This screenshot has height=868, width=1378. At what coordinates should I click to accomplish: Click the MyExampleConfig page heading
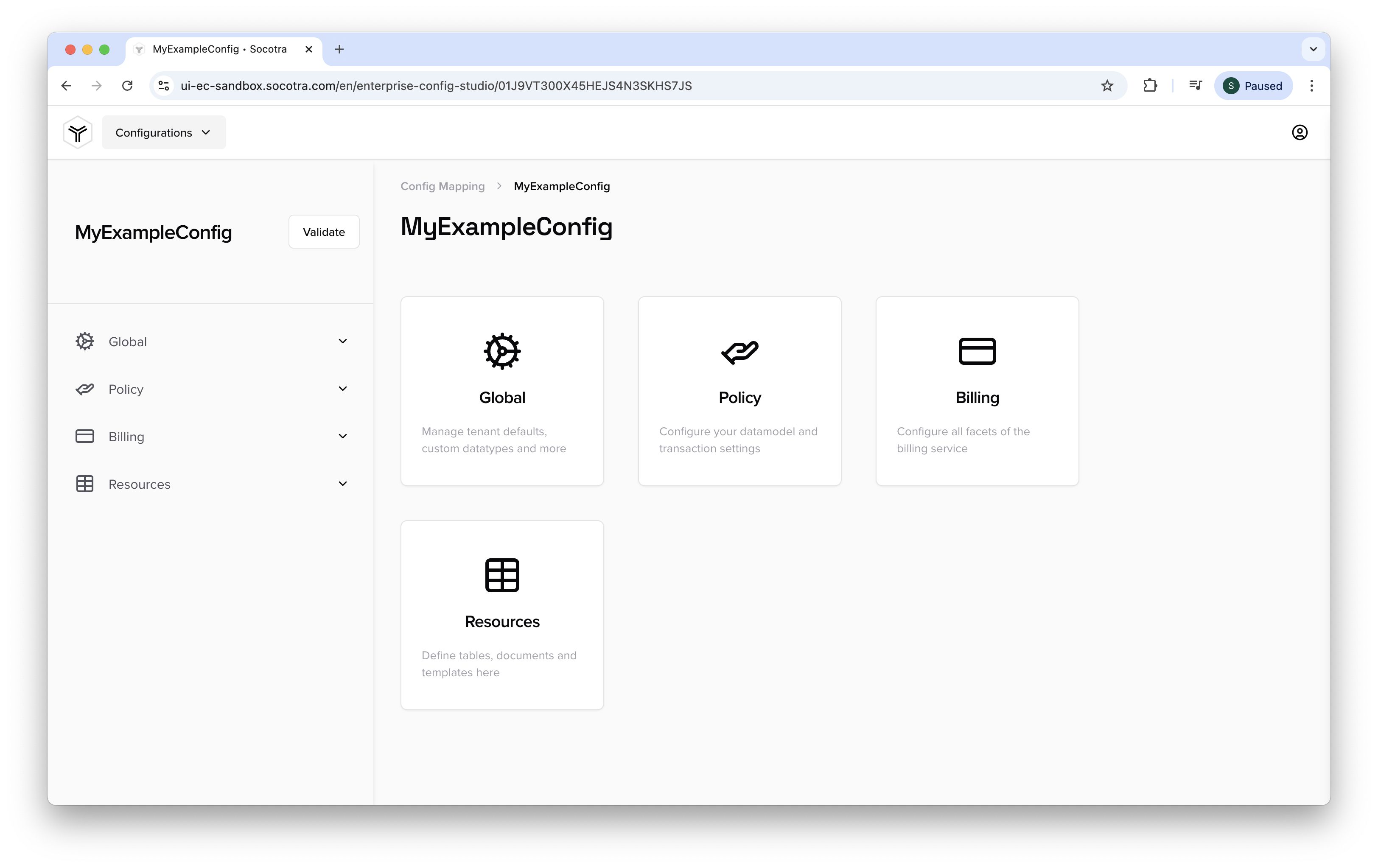(x=507, y=227)
